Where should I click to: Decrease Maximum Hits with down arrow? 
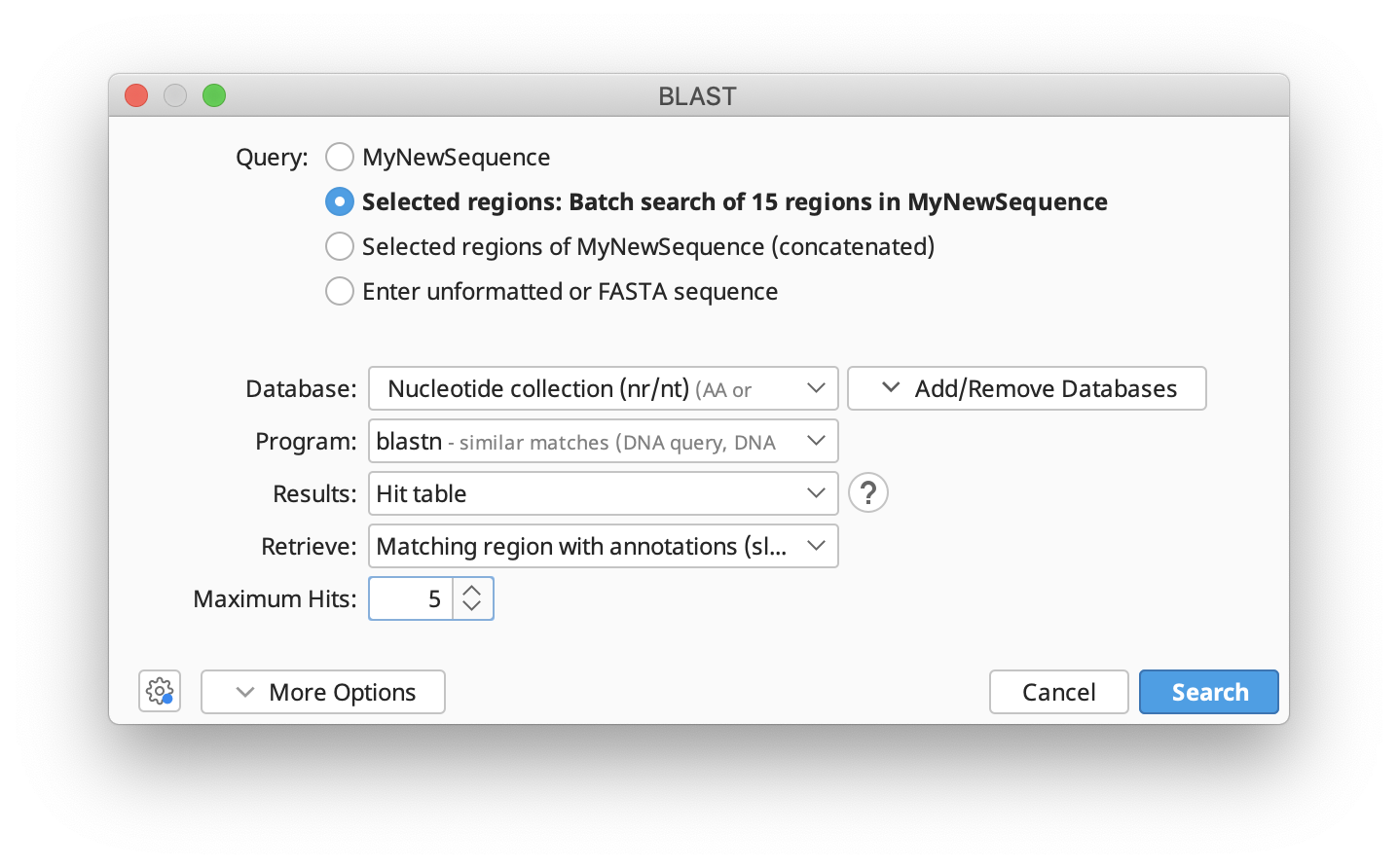tap(472, 606)
